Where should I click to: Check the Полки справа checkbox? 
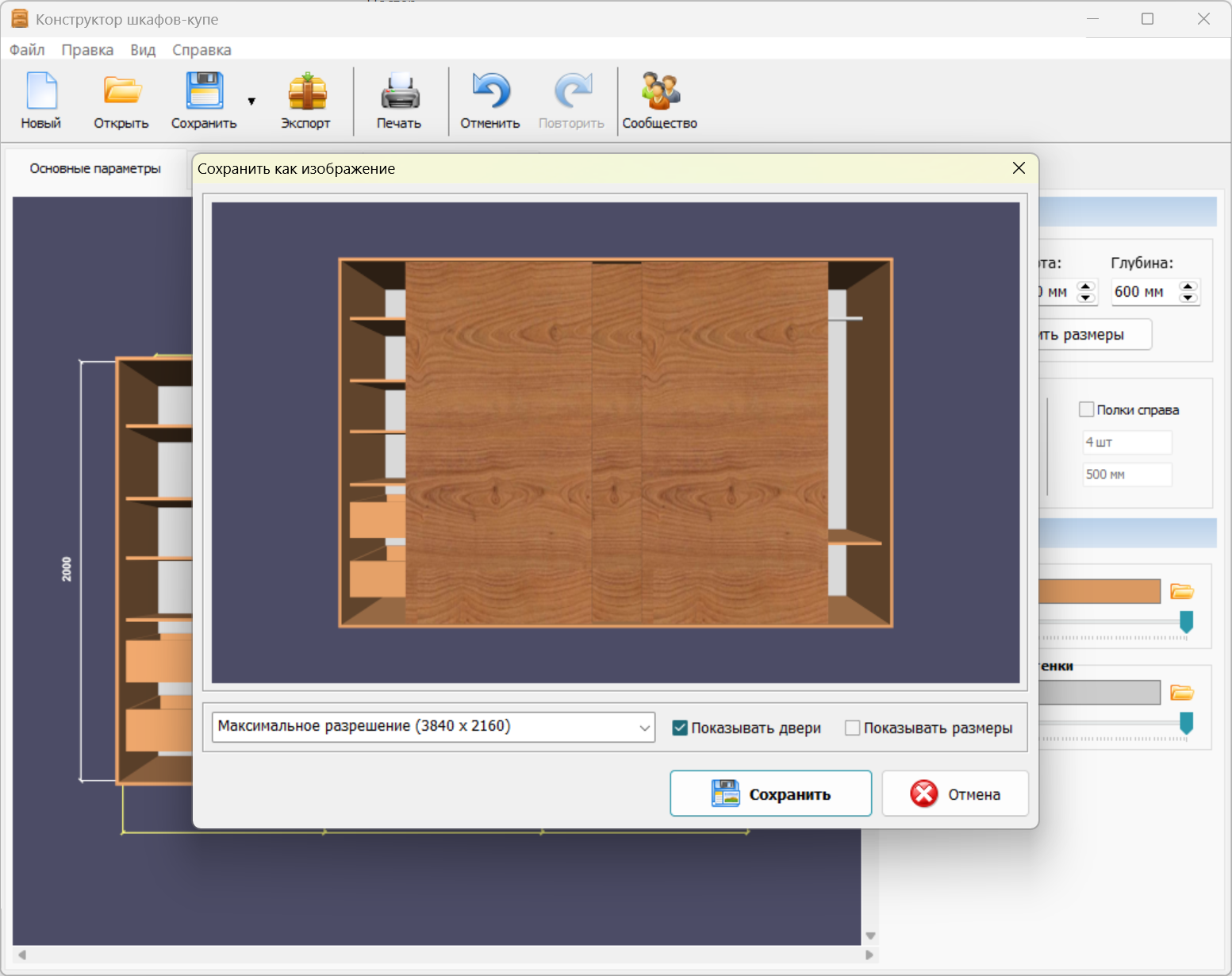click(1086, 409)
